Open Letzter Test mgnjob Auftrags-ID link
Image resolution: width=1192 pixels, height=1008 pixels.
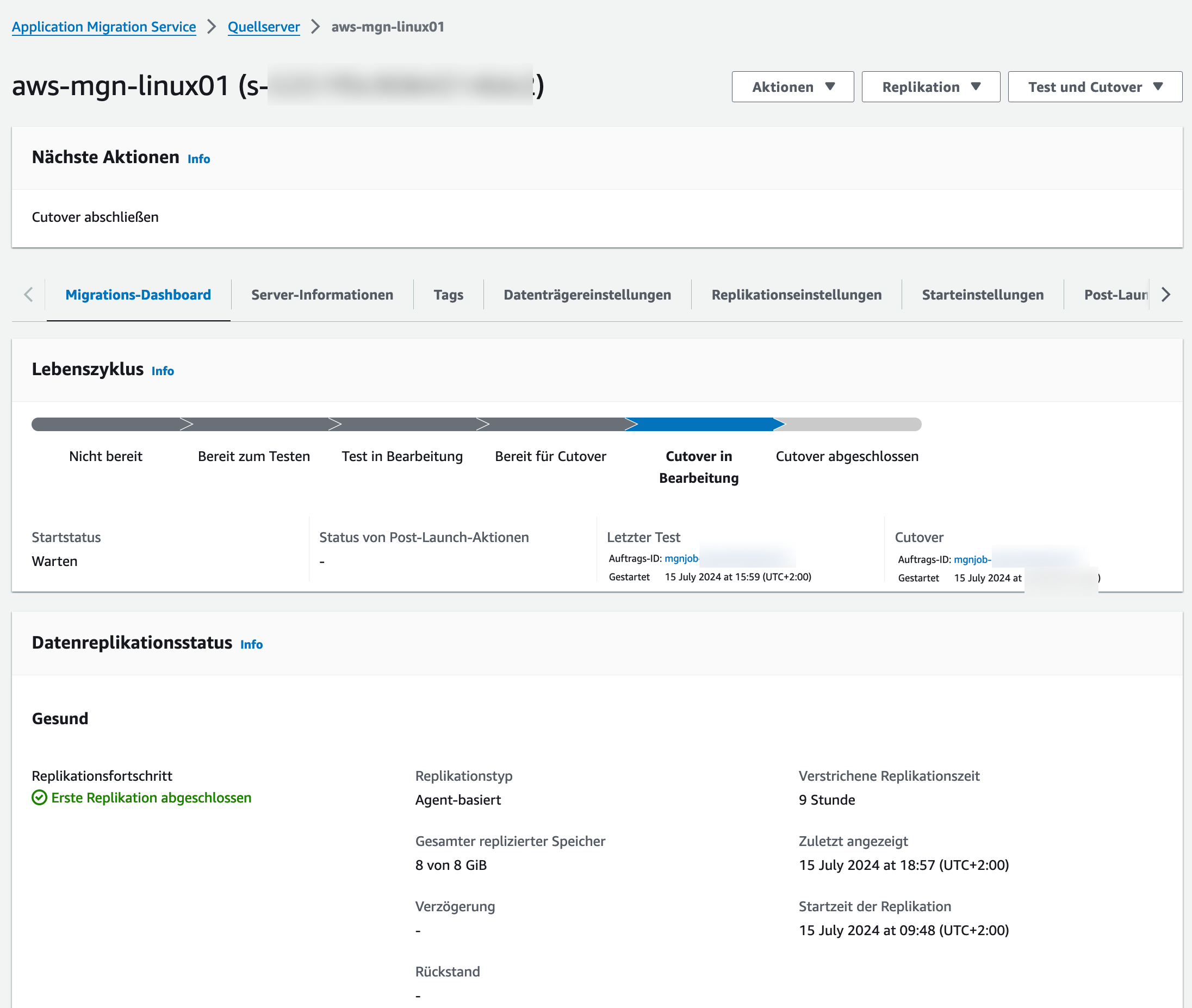[681, 558]
